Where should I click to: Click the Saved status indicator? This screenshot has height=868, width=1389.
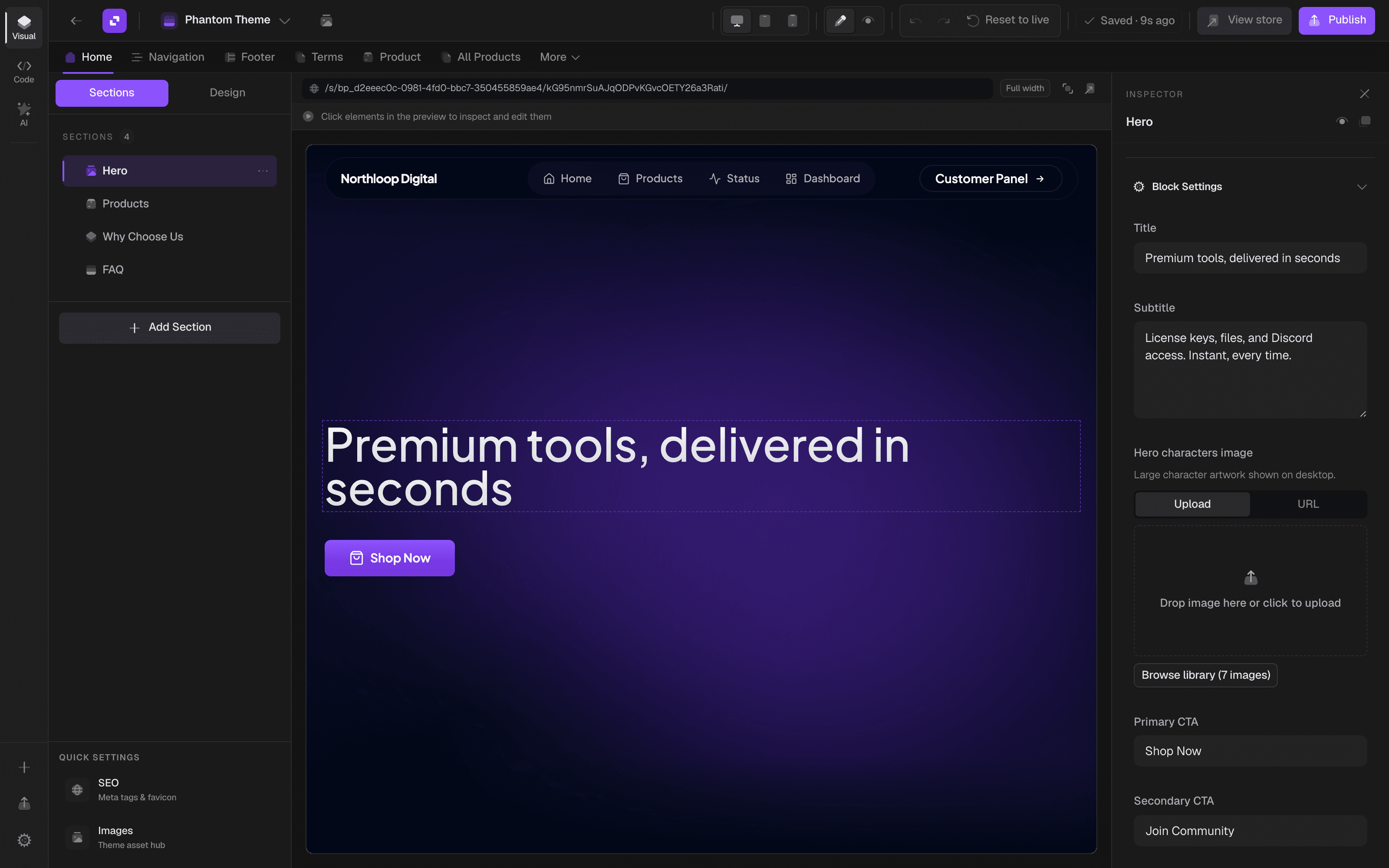[1129, 21]
